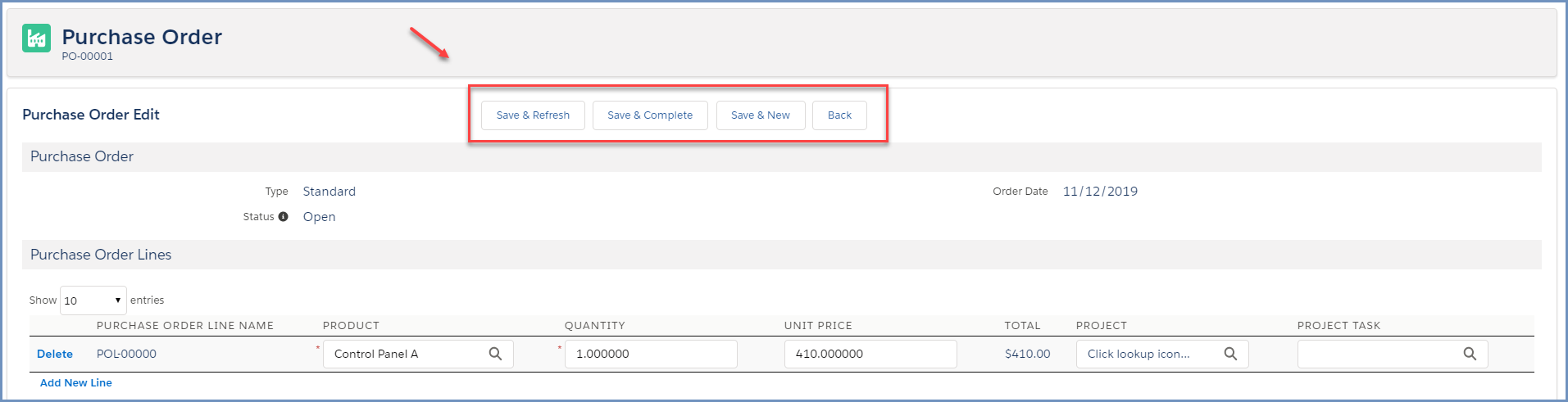This screenshot has height=402, width=1568.
Task: Click the Quantity input field
Action: [x=651, y=354]
